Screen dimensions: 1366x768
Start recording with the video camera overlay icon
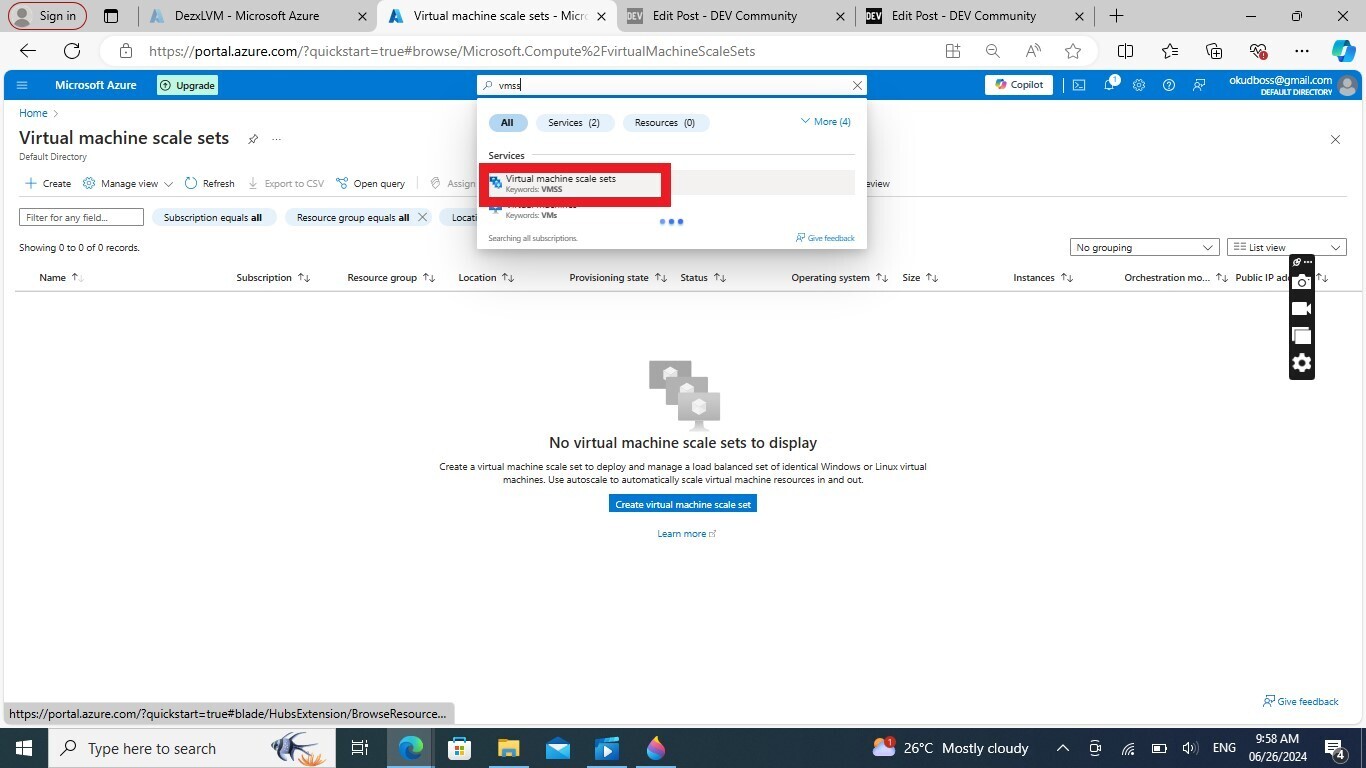1301,309
